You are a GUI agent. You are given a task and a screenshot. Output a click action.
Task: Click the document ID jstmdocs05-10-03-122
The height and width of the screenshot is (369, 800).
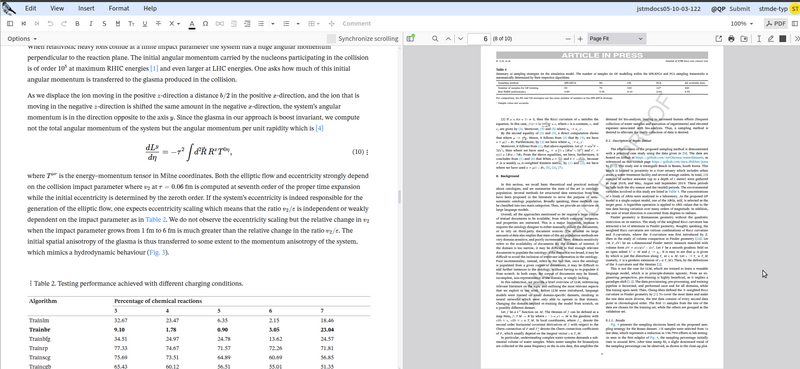(669, 9)
